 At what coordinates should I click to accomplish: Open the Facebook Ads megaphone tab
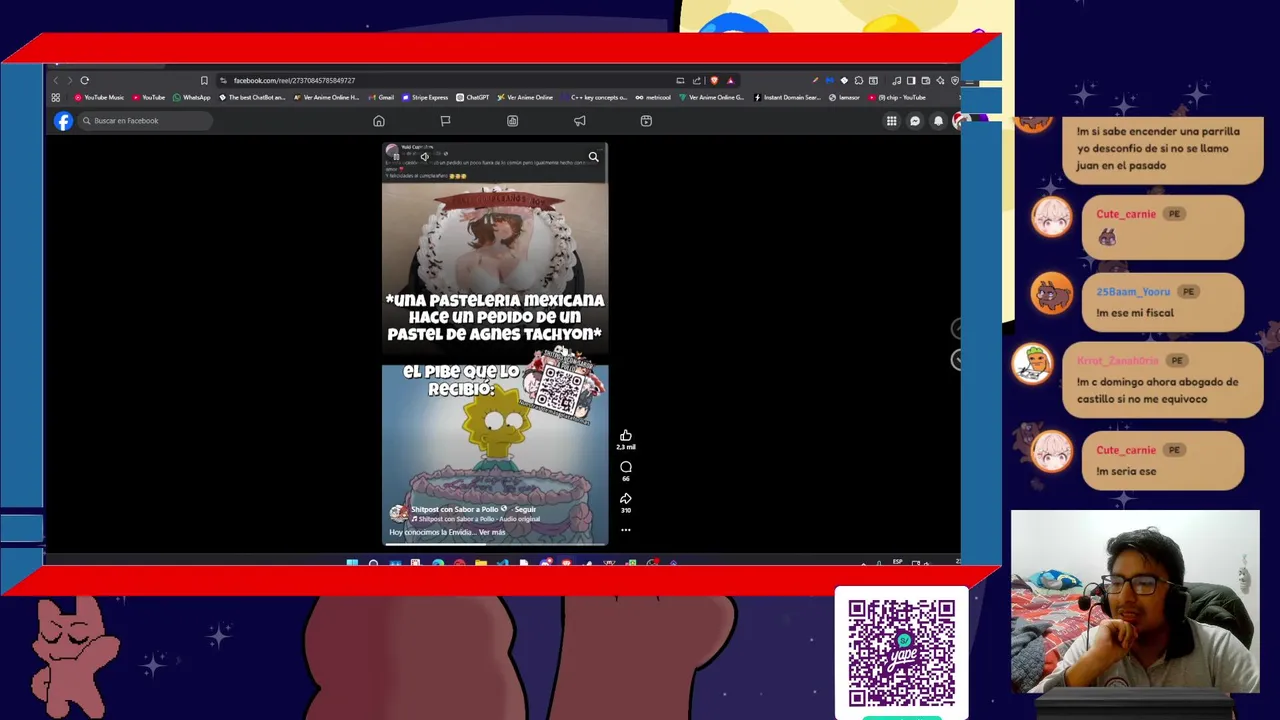(x=579, y=121)
